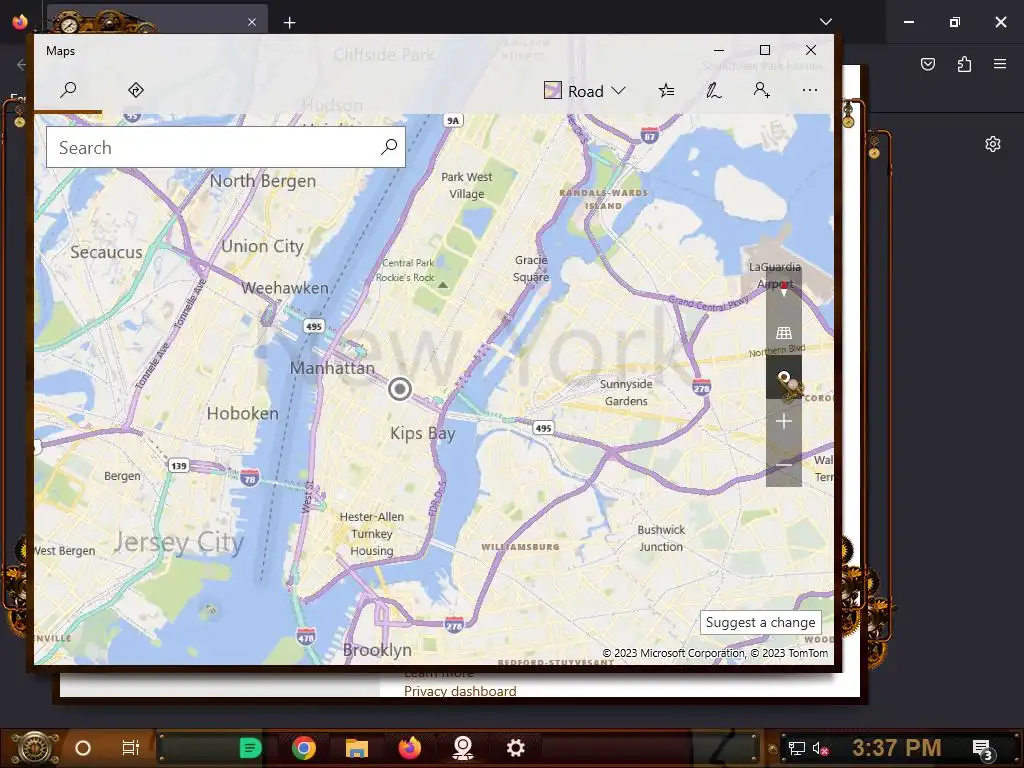Close the current Firefox tab
This screenshot has height=768, width=1024.
pyautogui.click(x=252, y=22)
